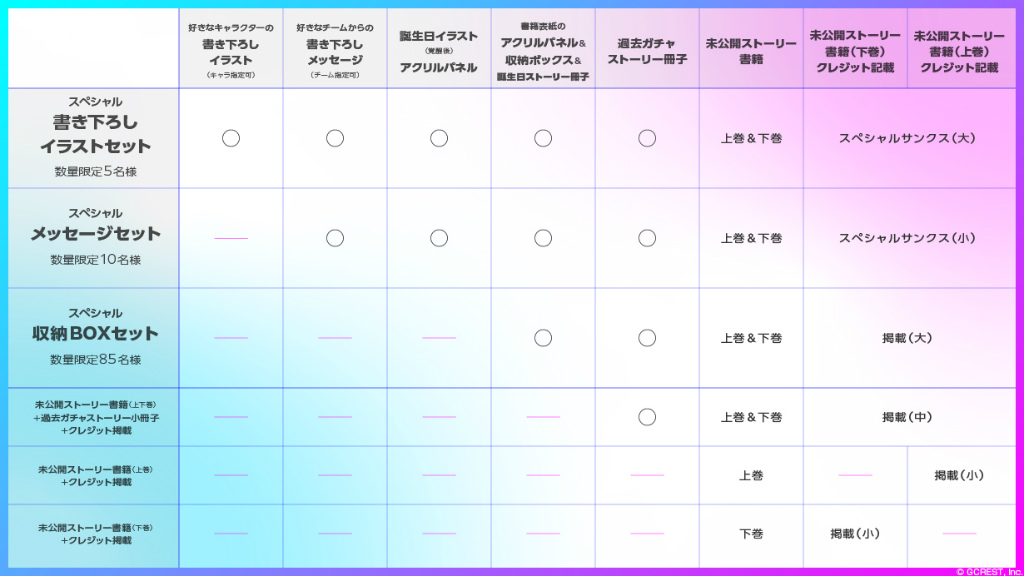The height and width of the screenshot is (576, 1024).
Task: Click circle for イラストセット under 誕生日イラスト column
Action: coord(439,138)
